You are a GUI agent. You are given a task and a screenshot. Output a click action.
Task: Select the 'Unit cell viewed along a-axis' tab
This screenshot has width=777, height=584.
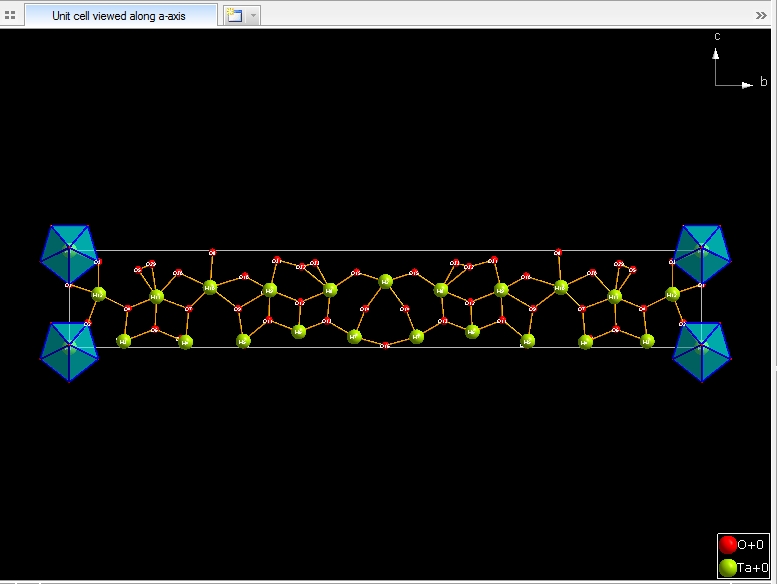coord(119,15)
